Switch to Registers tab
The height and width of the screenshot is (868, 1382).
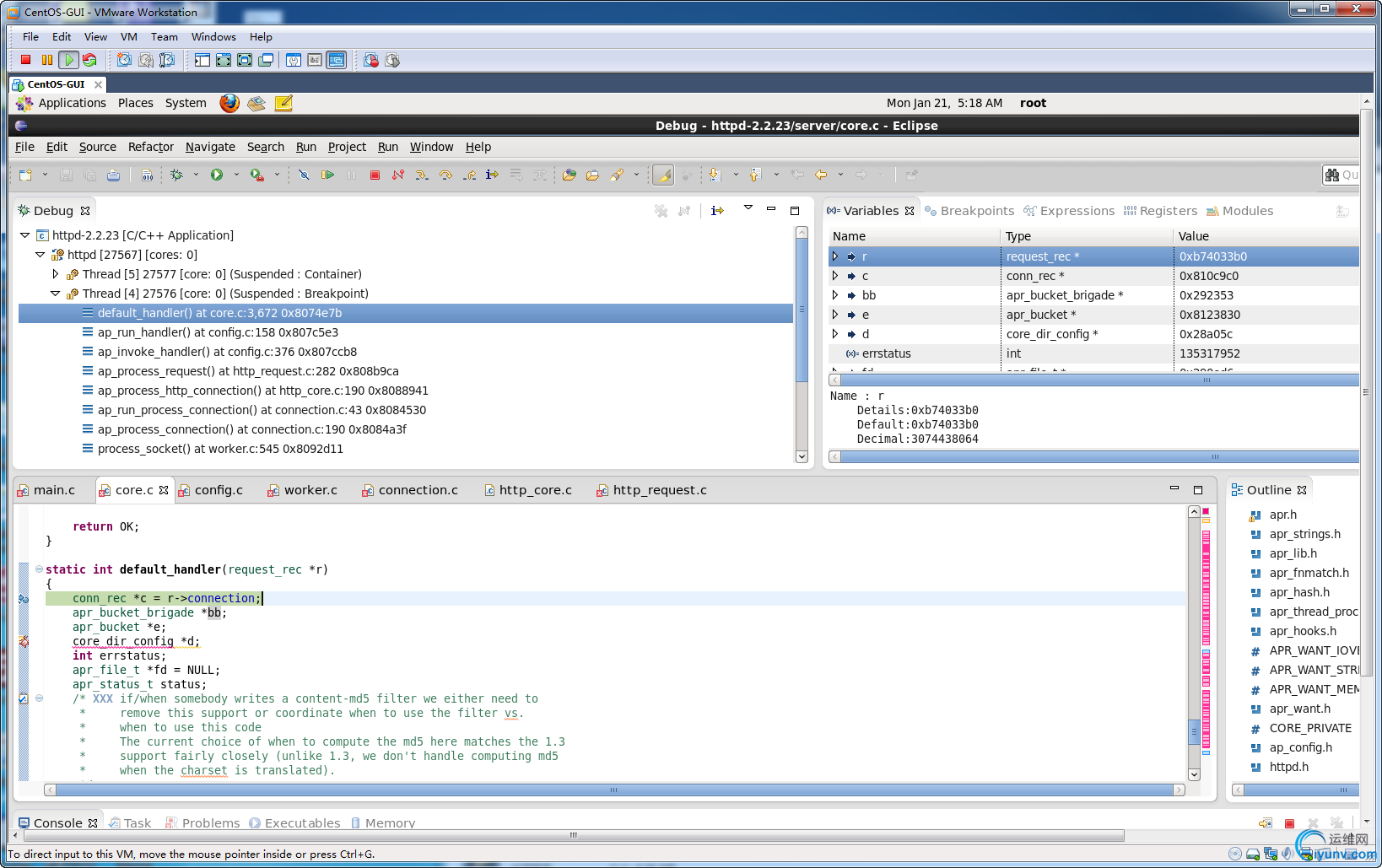(1160, 211)
